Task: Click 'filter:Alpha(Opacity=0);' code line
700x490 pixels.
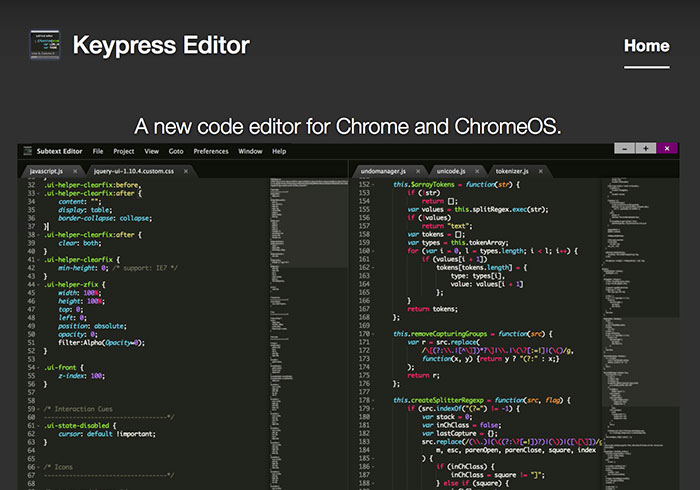Action: pyautogui.click(x=101, y=343)
